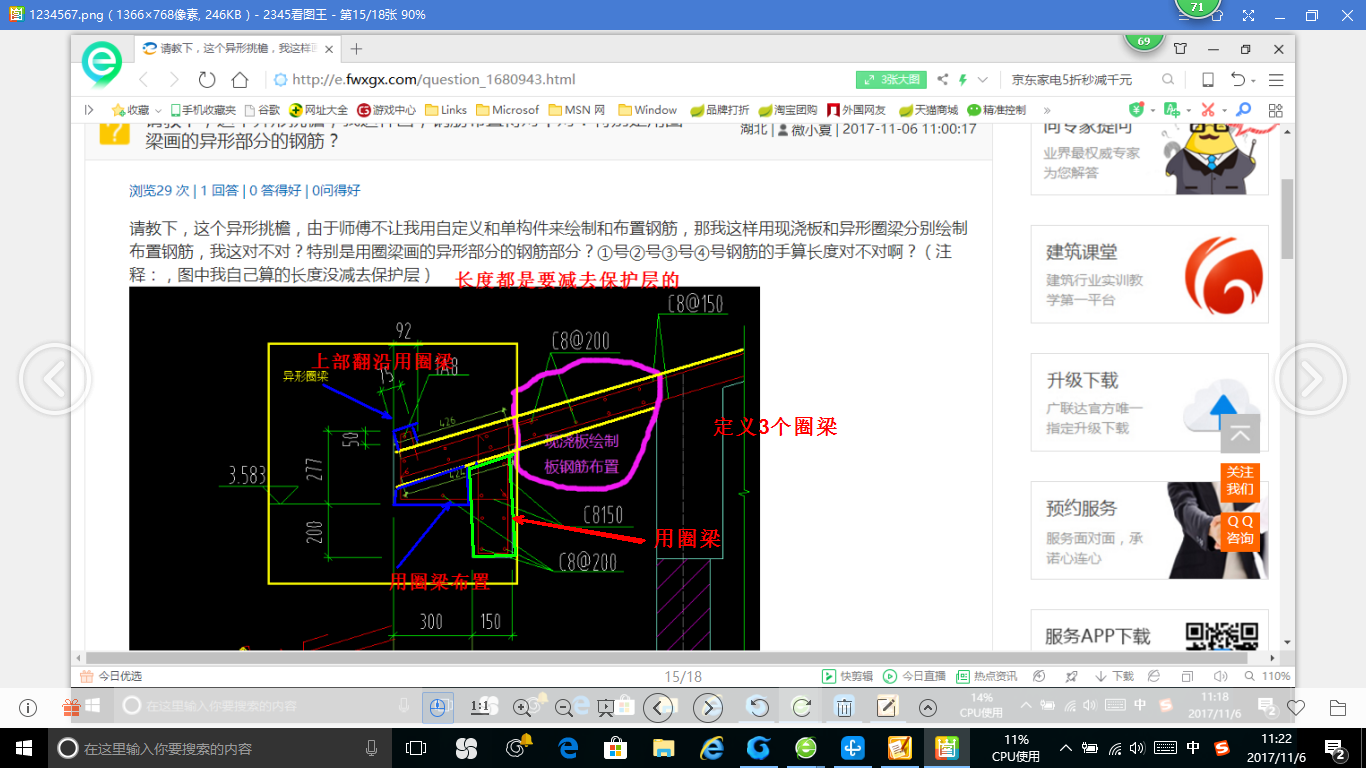Fit image to window in viewer toolbar

tap(438, 708)
